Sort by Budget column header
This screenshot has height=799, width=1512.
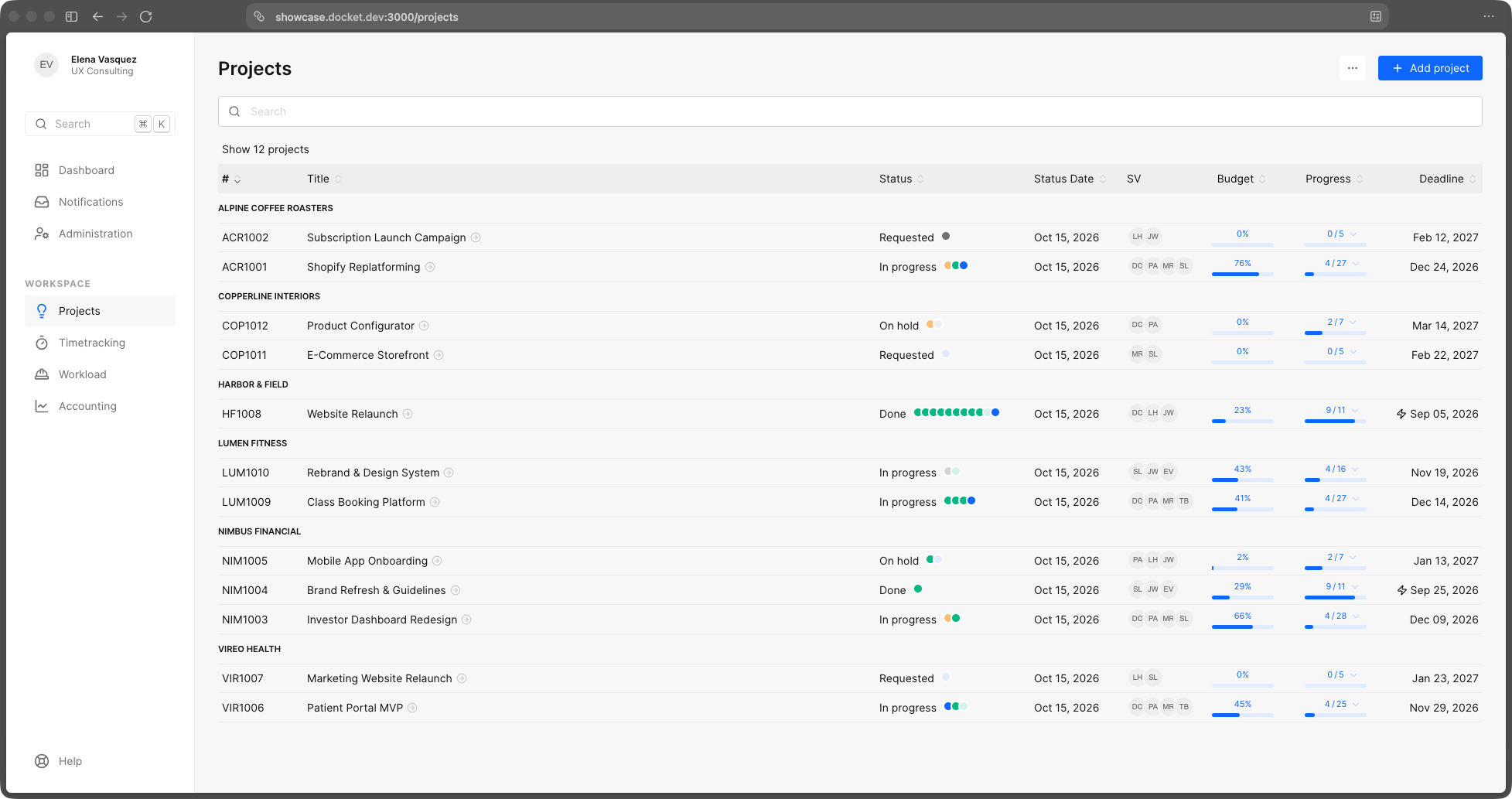(x=1241, y=179)
